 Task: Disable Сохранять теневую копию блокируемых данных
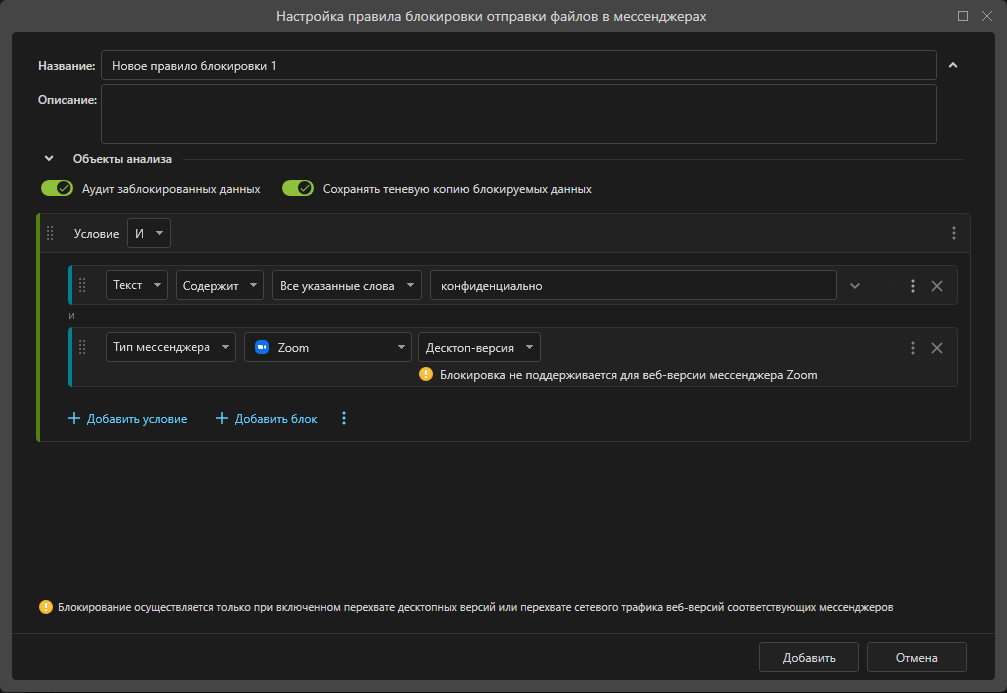click(x=298, y=188)
